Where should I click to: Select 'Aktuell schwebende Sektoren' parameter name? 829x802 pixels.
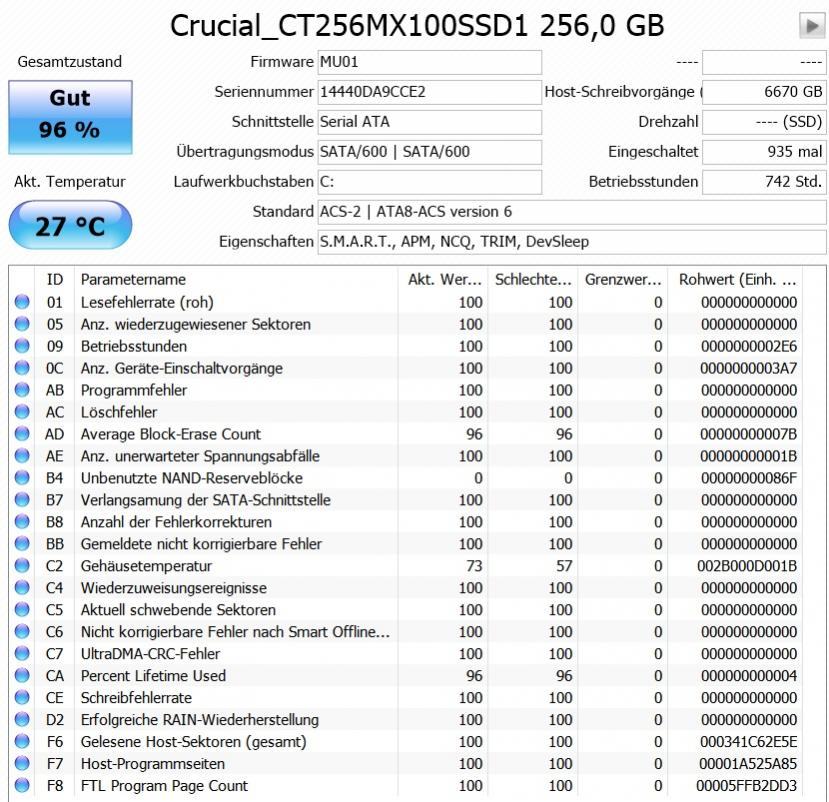coord(178,610)
